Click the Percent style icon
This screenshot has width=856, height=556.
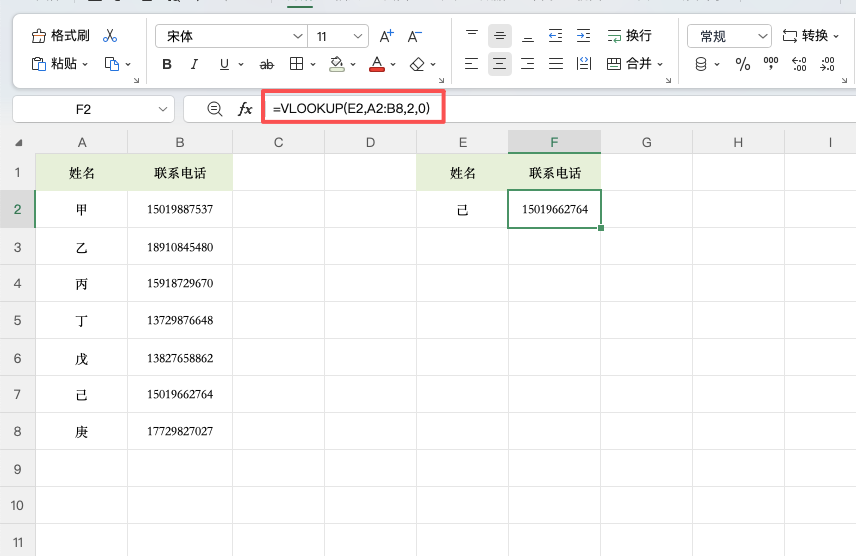click(x=742, y=64)
